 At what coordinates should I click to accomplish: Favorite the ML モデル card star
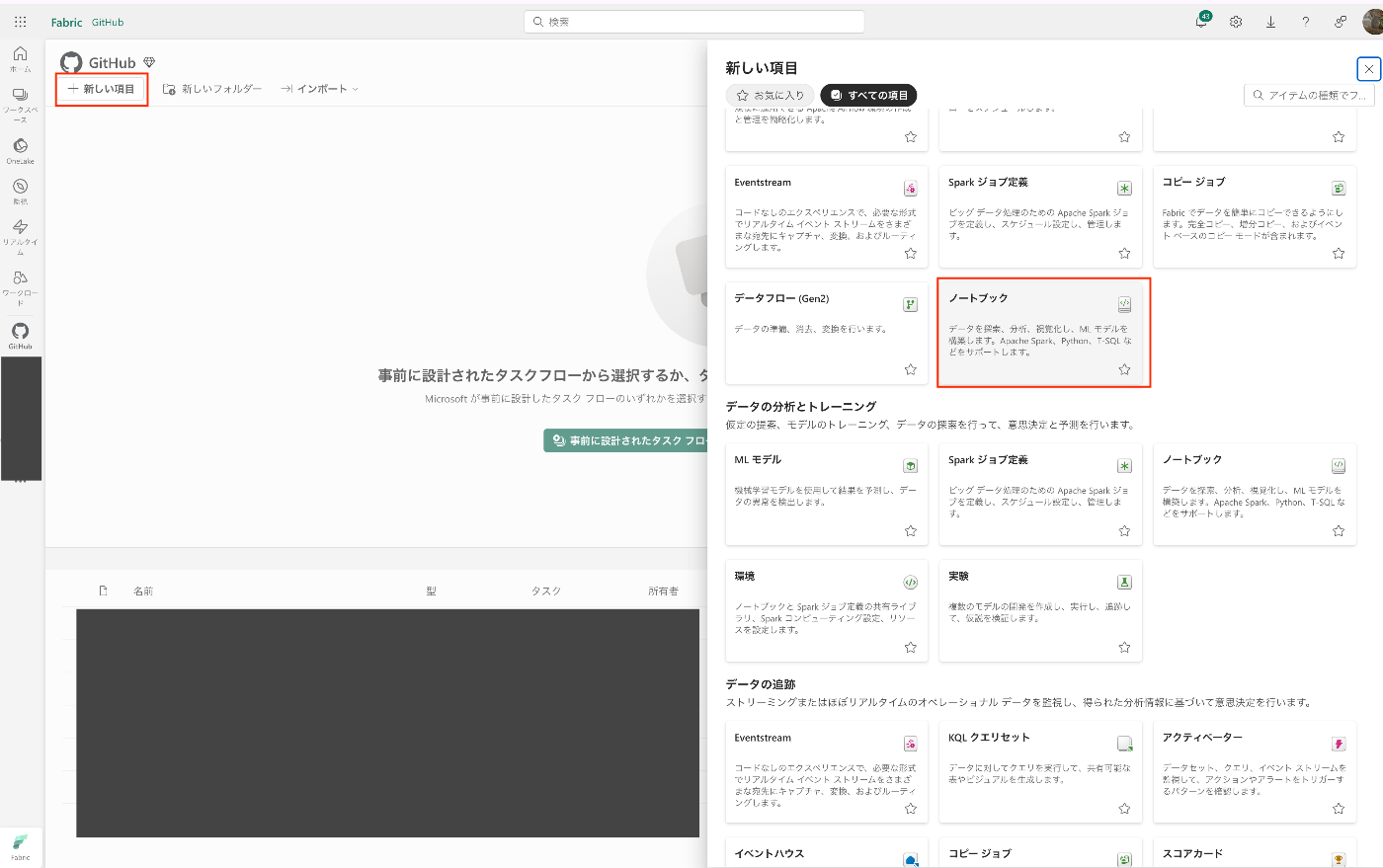point(911,531)
